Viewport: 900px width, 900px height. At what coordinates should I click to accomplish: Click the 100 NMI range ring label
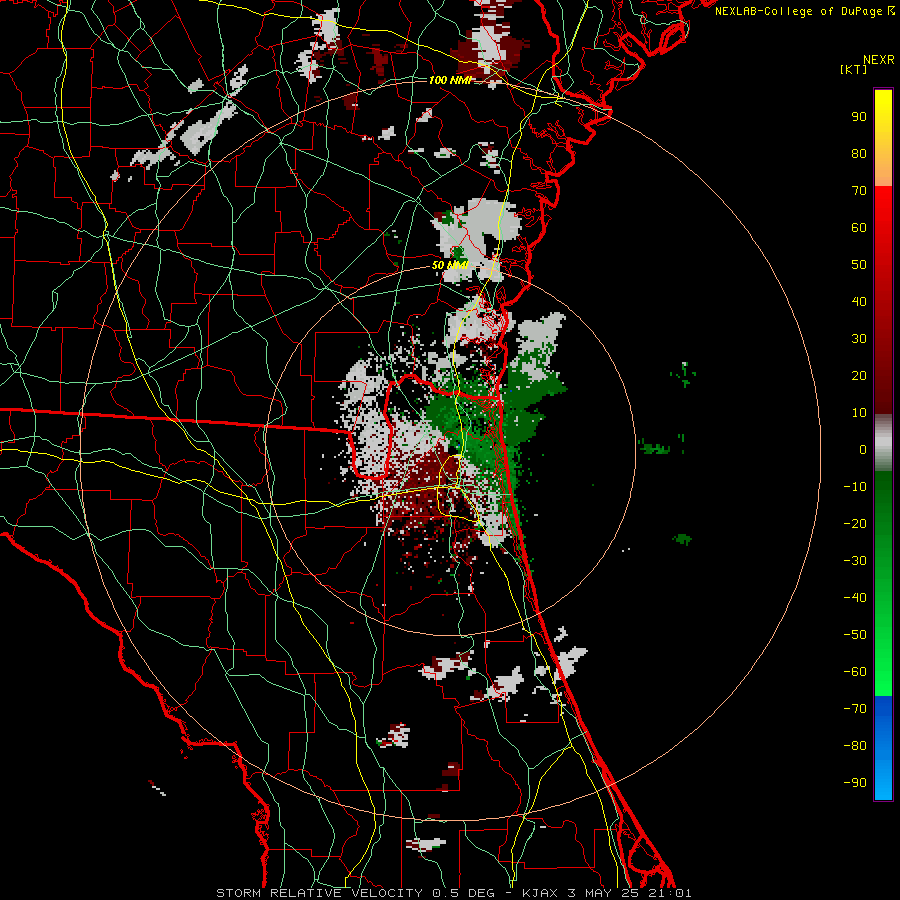pos(451,80)
